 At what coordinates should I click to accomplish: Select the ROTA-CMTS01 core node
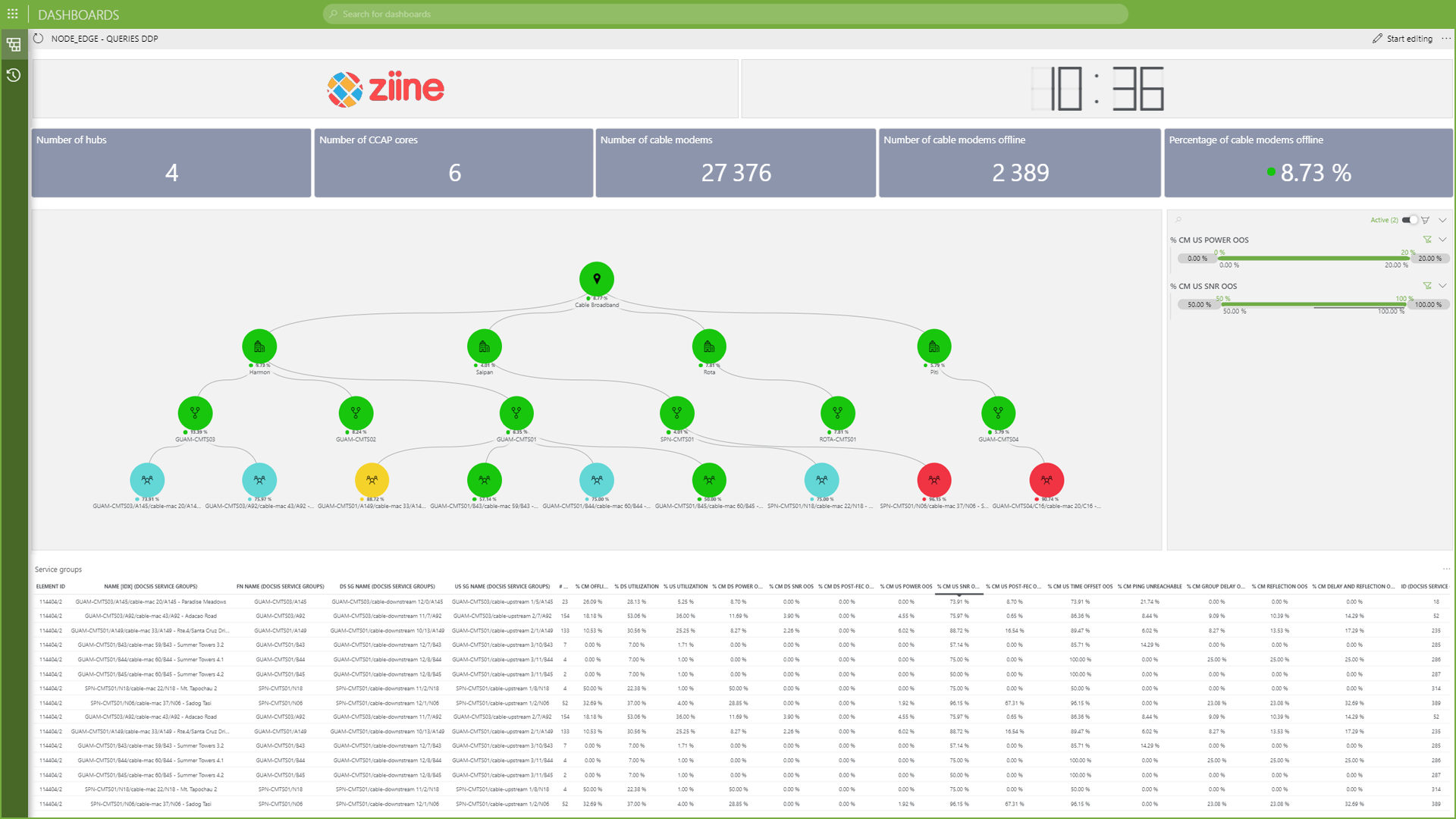[838, 413]
